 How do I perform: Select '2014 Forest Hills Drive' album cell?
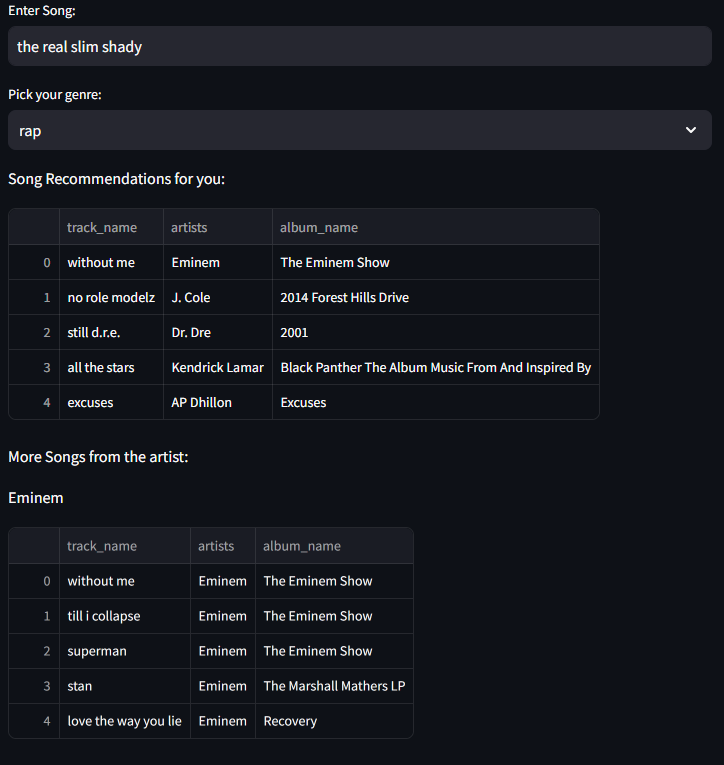pyautogui.click(x=344, y=297)
